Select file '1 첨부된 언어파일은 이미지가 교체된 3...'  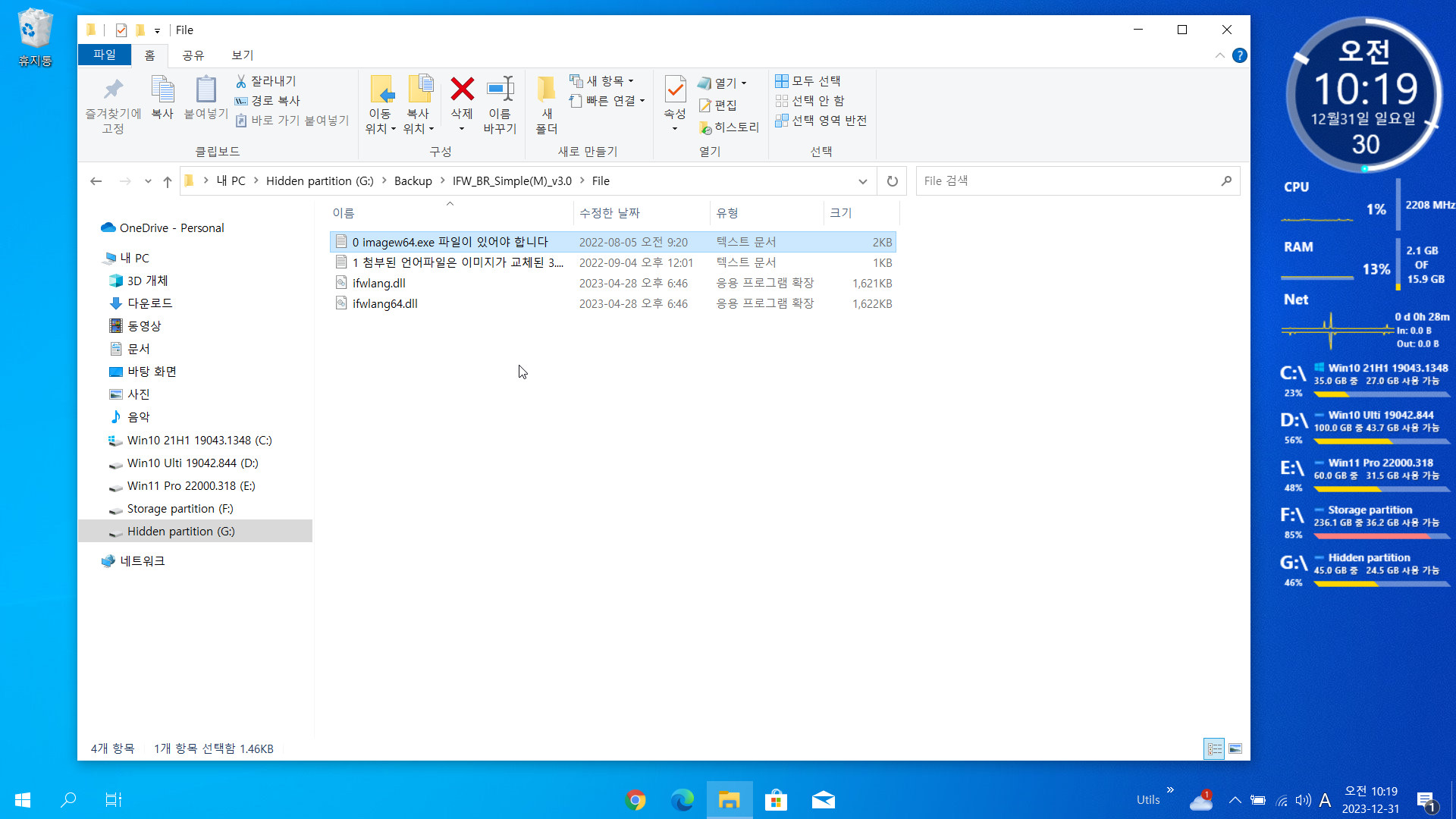coord(613,262)
